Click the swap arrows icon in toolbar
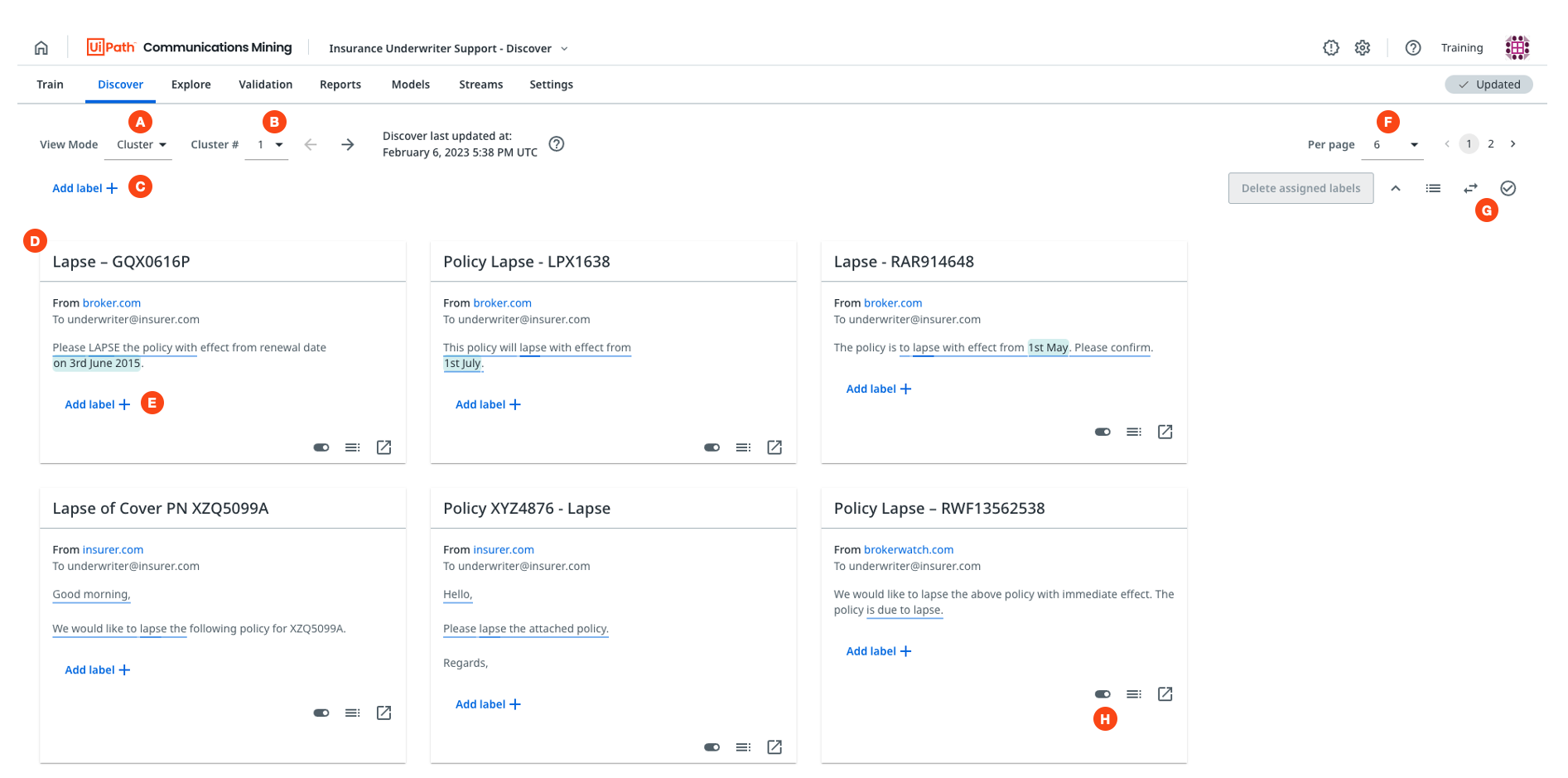The height and width of the screenshot is (778, 1568). (x=1470, y=189)
